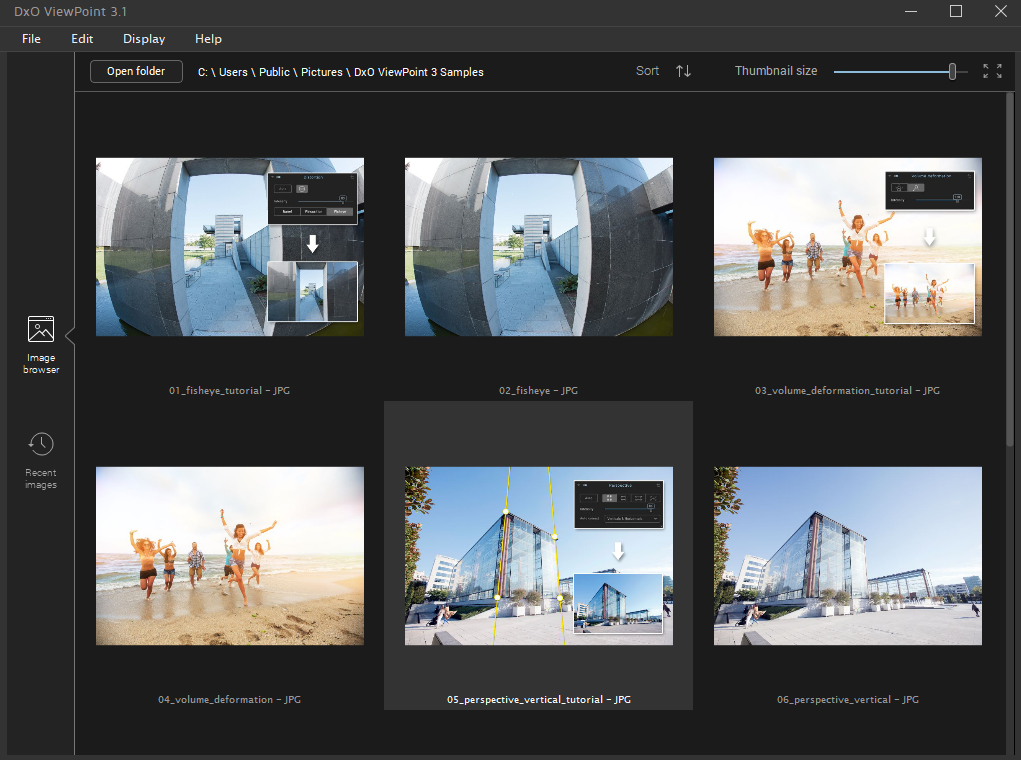This screenshot has width=1021, height=760.
Task: Open the File menu
Action: [x=31, y=39]
